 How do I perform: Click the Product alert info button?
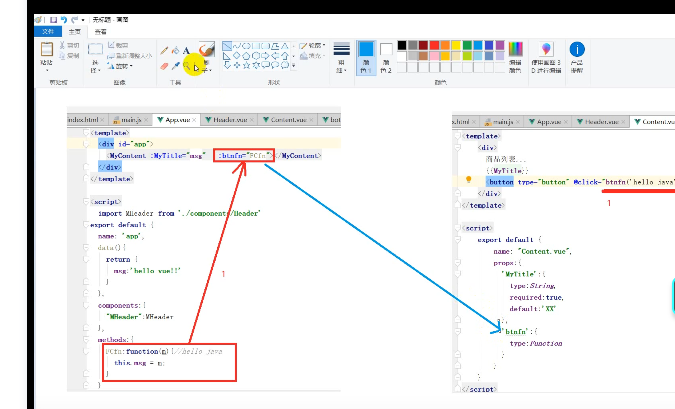pyautogui.click(x=577, y=57)
